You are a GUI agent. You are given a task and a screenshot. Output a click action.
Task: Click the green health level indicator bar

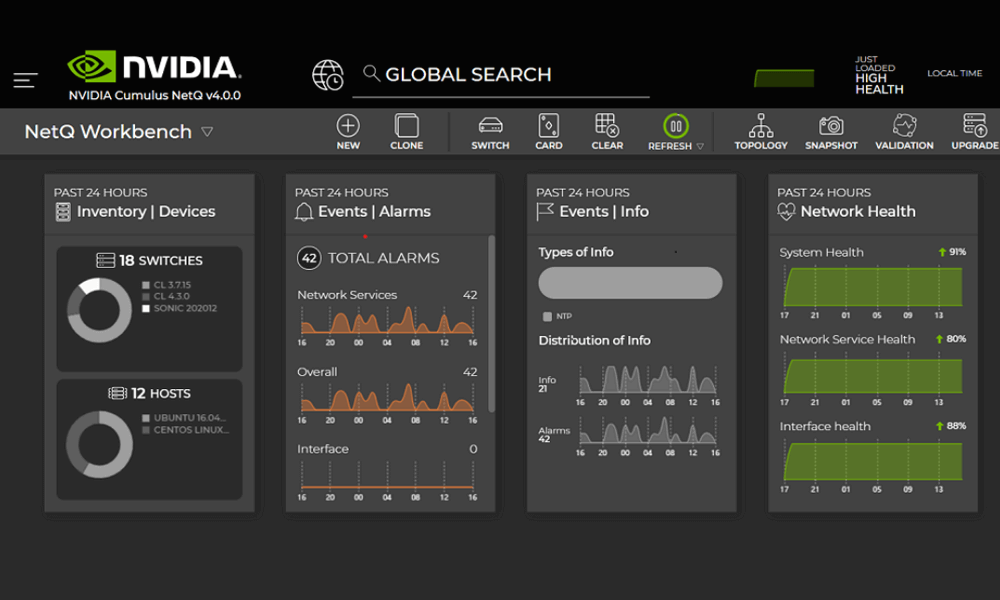[x=784, y=76]
